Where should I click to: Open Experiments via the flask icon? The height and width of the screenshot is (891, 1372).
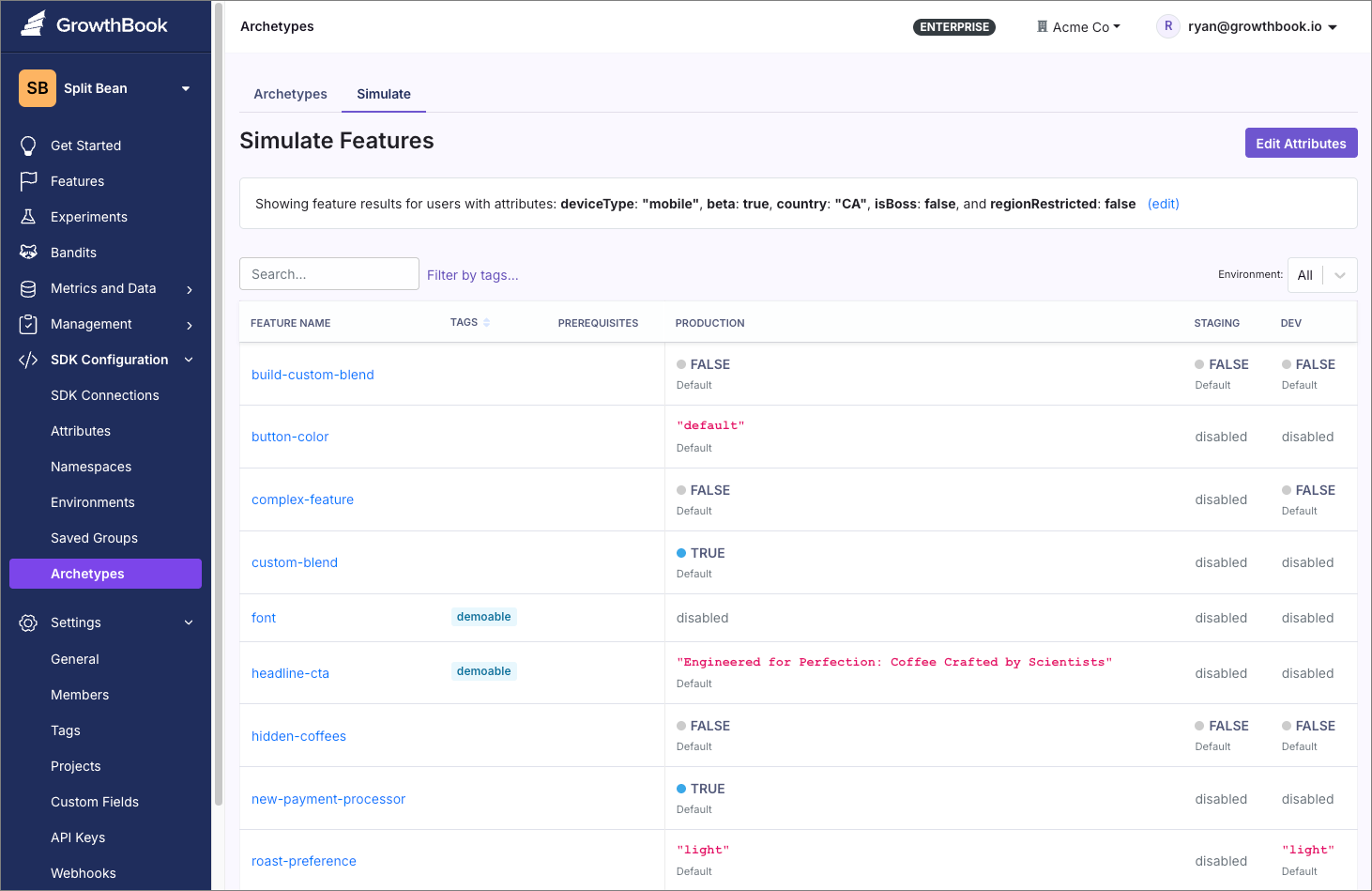(x=29, y=216)
